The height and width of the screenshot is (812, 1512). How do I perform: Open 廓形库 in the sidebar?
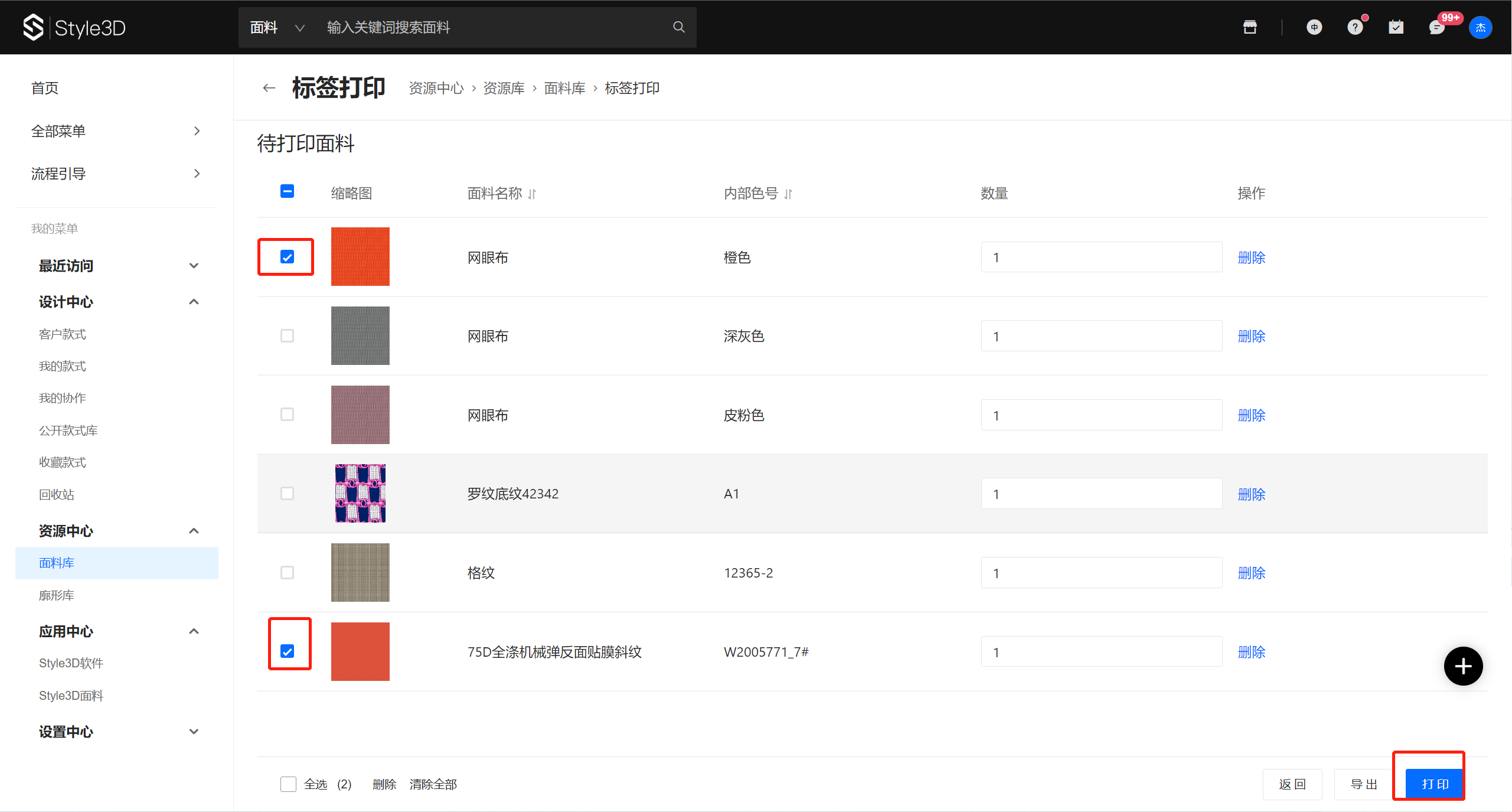[57, 595]
